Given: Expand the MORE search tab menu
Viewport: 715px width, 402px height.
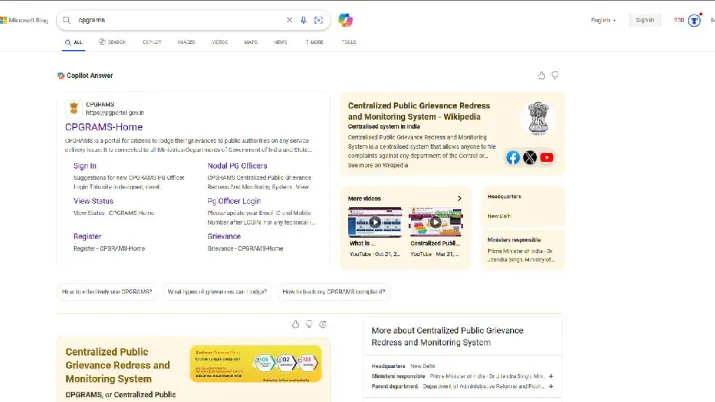Looking at the screenshot, I should coord(314,42).
